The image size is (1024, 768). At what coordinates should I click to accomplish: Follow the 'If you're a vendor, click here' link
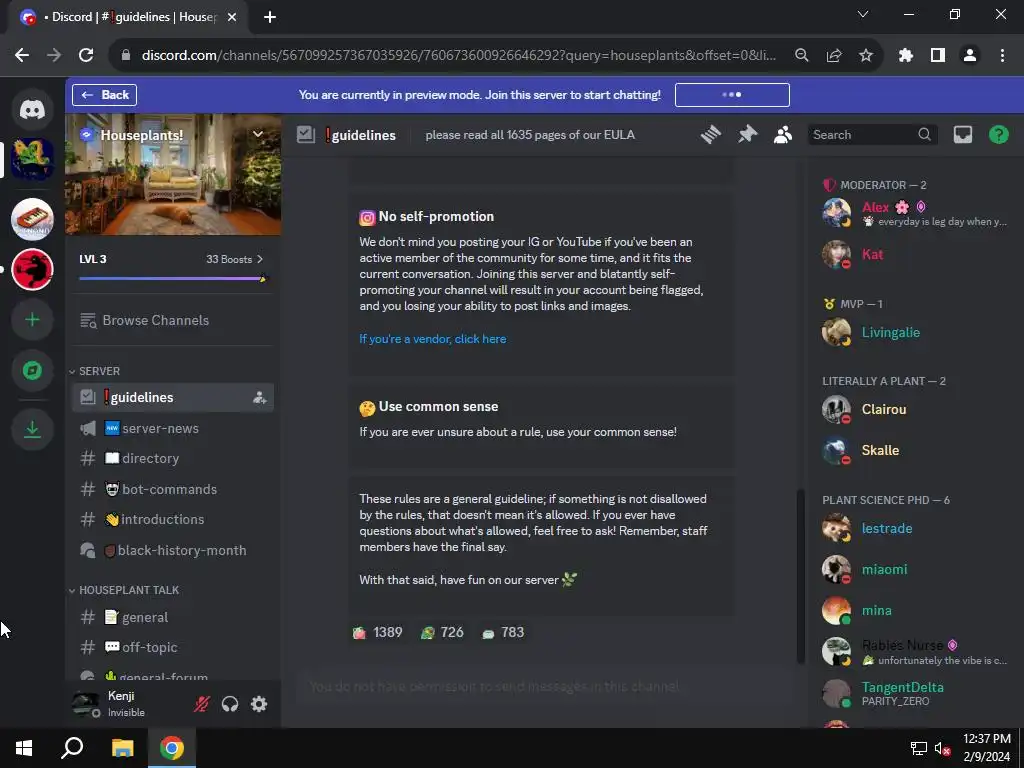432,339
